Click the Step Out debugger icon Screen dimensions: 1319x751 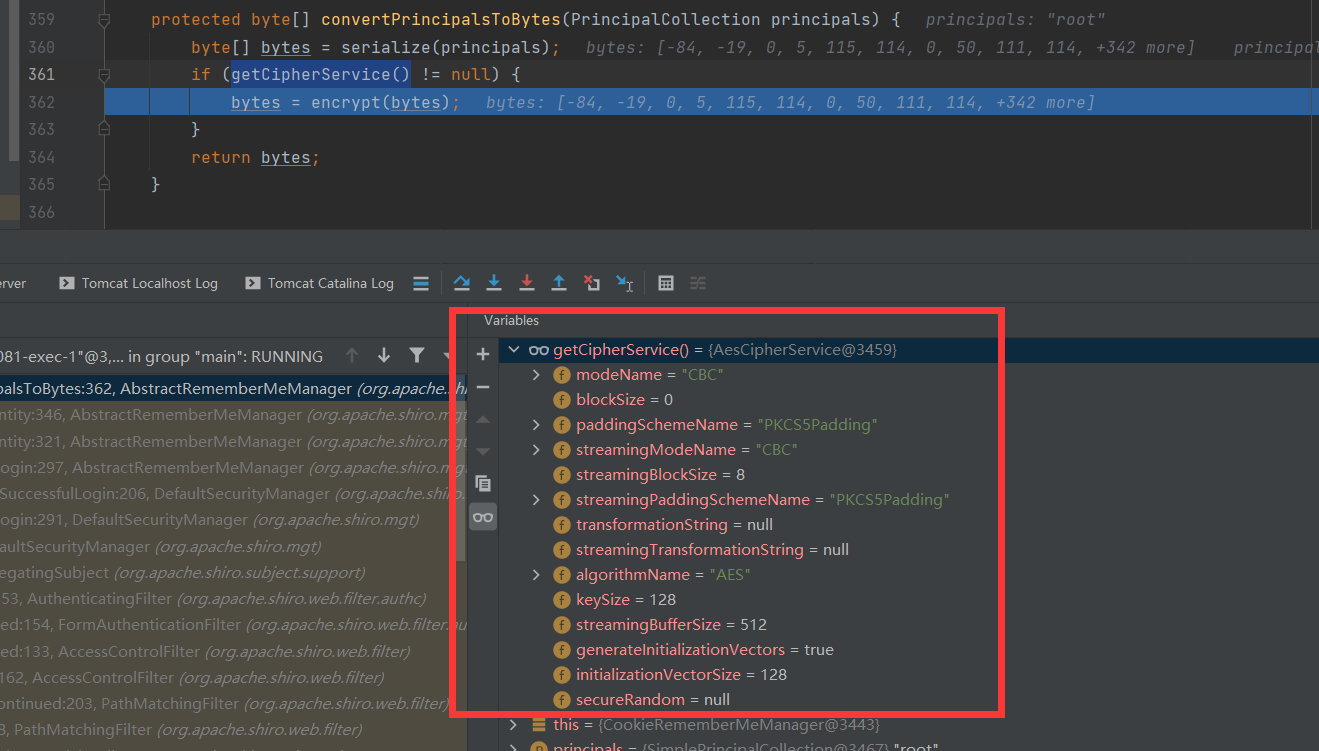click(x=559, y=284)
